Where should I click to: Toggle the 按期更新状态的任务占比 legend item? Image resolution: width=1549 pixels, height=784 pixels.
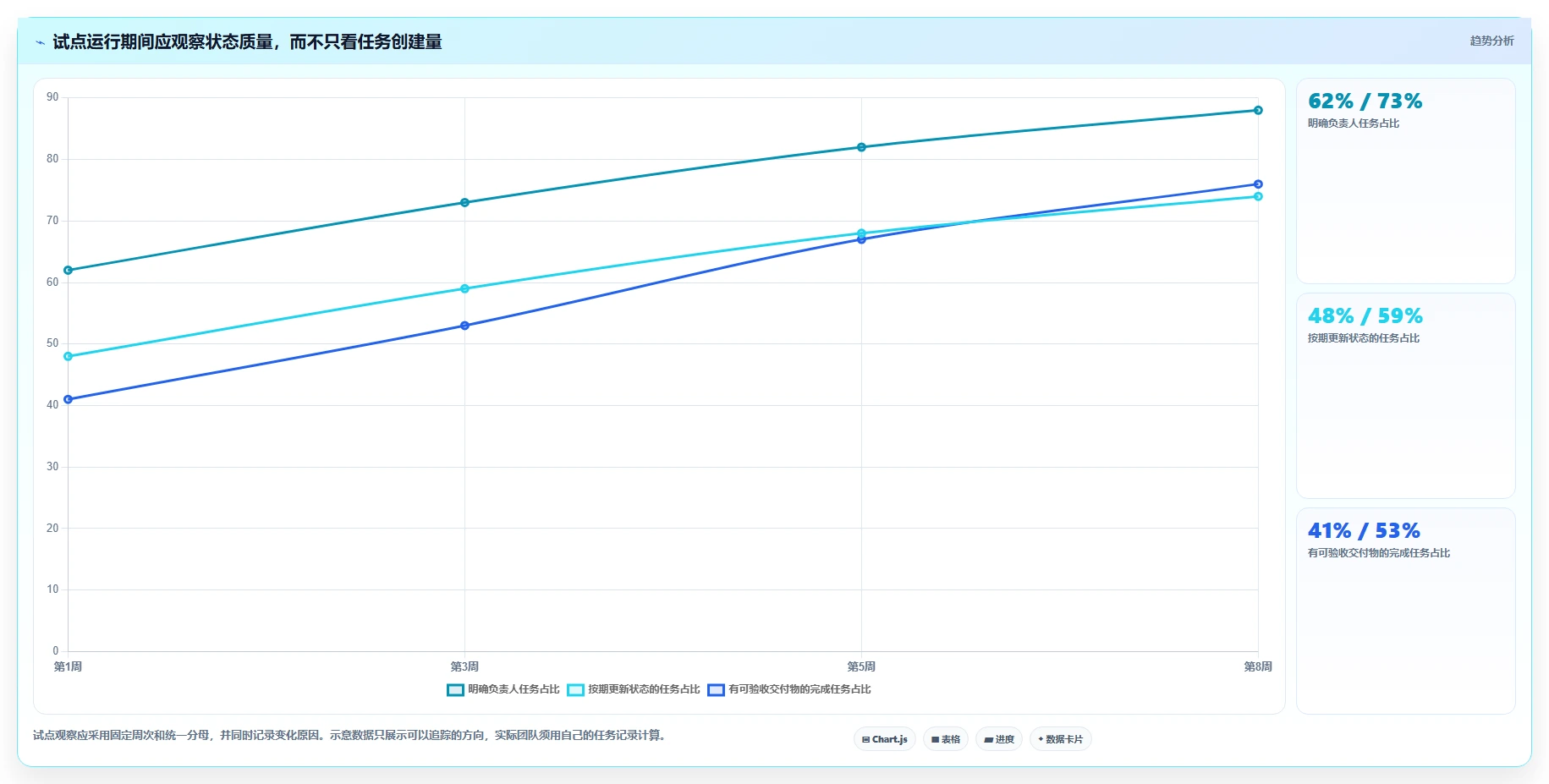point(634,689)
